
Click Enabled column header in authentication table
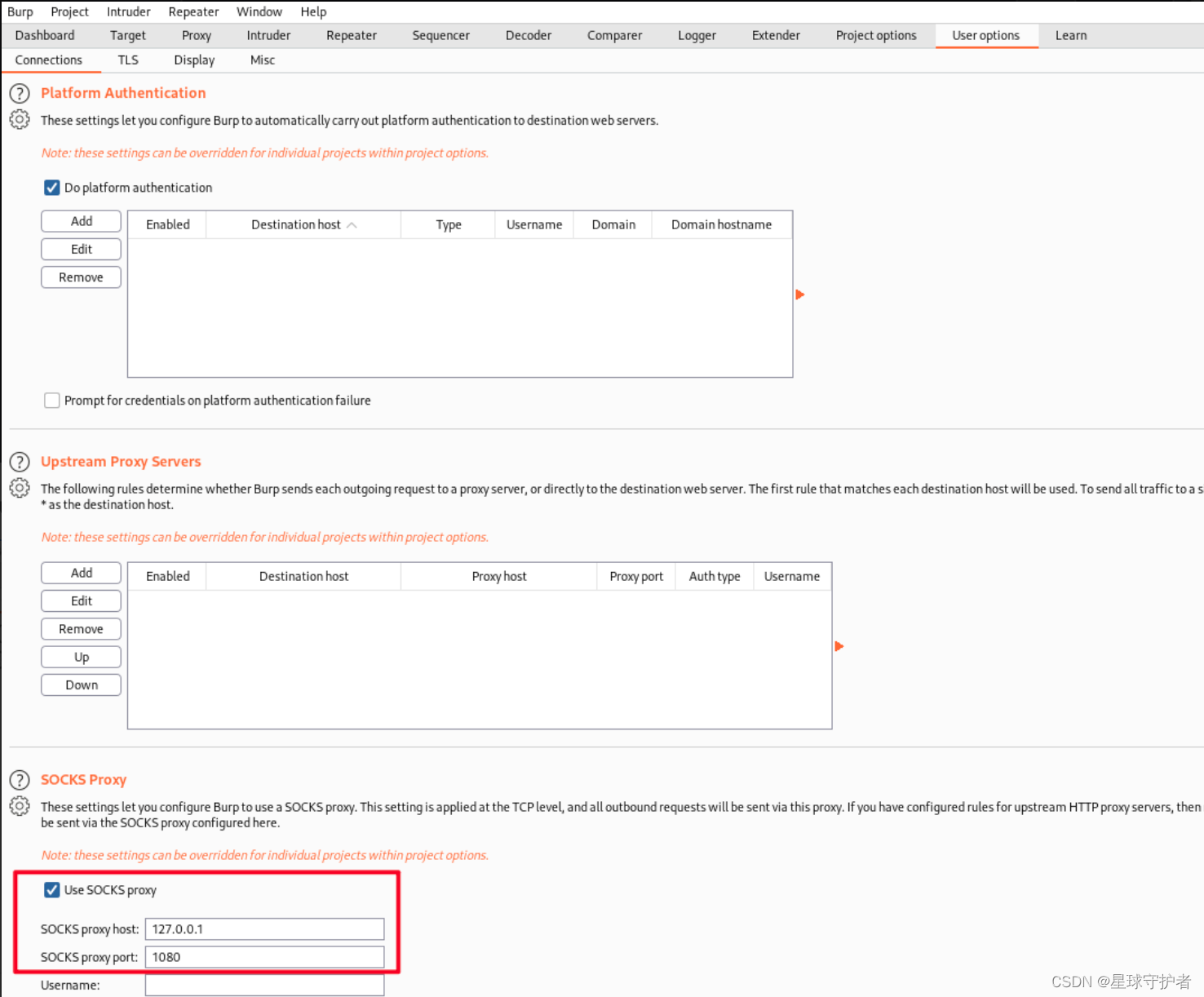coord(168,225)
